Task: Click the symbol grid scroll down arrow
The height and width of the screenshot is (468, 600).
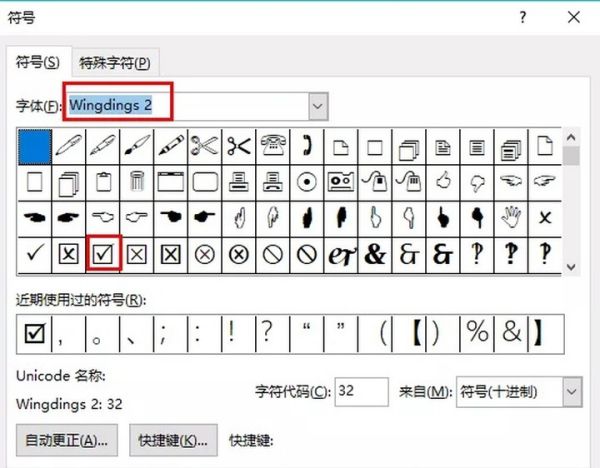Action: point(571,267)
